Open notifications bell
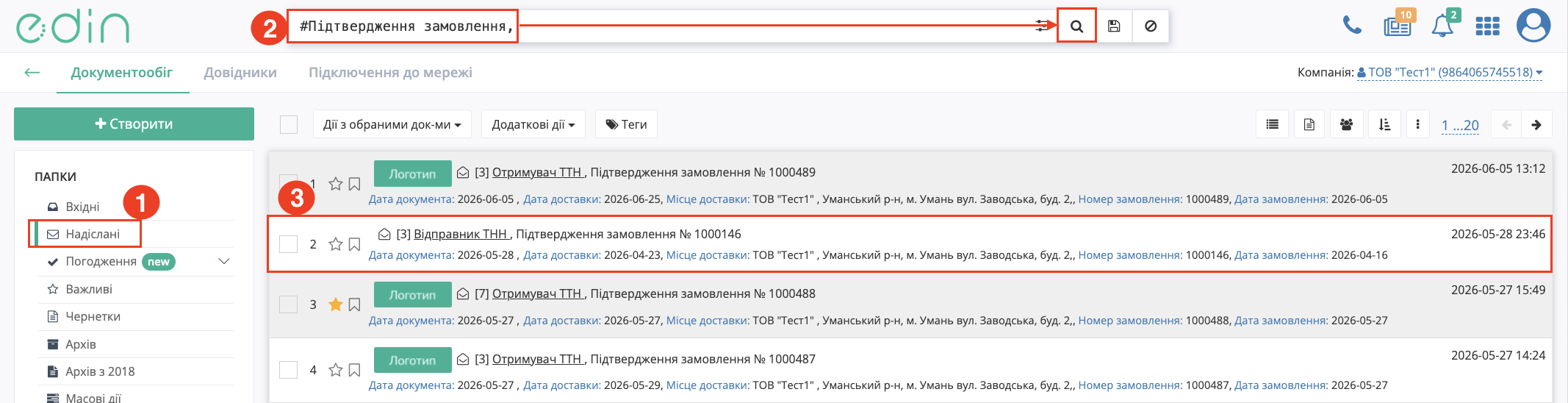The height and width of the screenshot is (403, 1568). pos(1442,26)
